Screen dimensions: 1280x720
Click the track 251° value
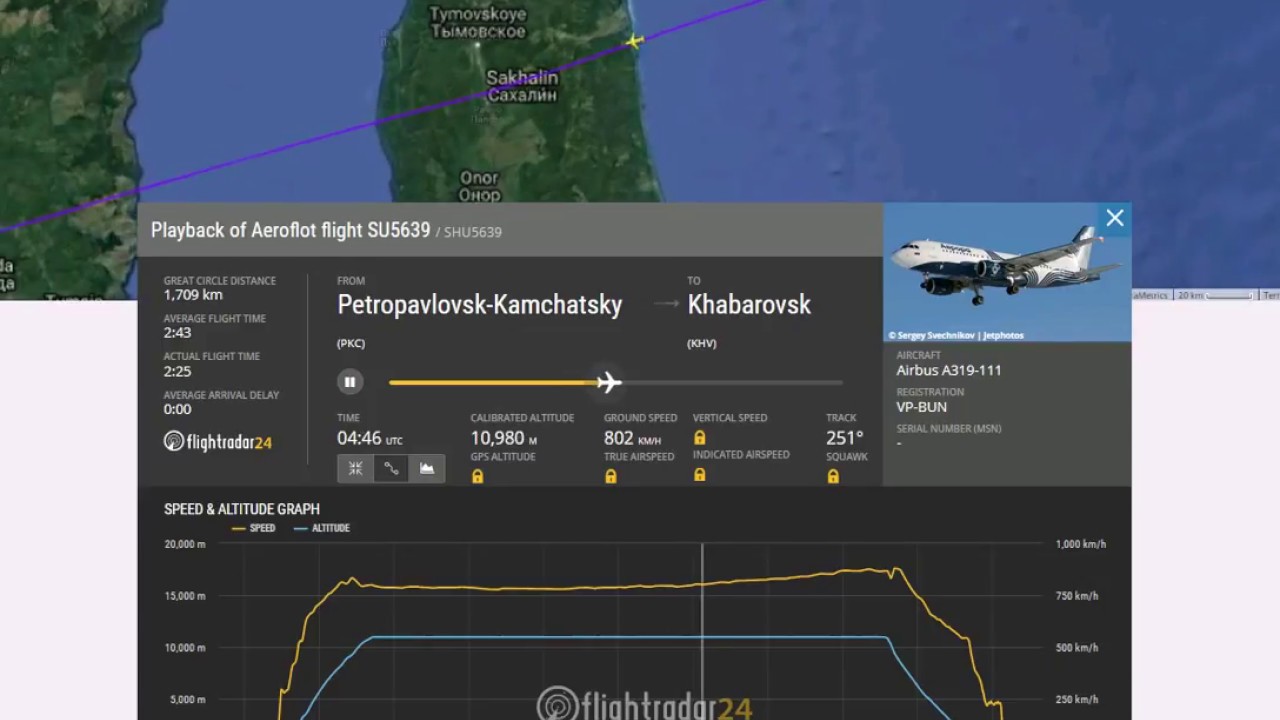coord(845,438)
